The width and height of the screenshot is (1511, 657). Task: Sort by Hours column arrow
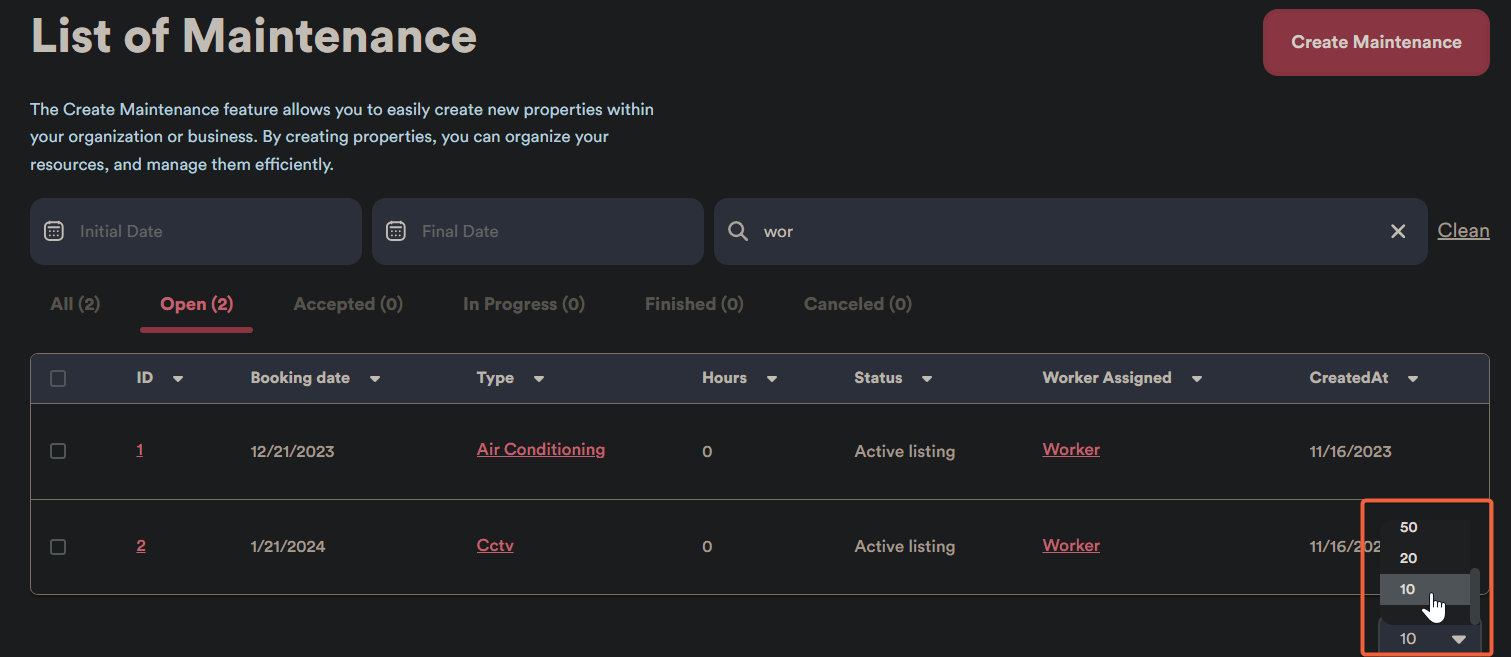[x=772, y=379]
